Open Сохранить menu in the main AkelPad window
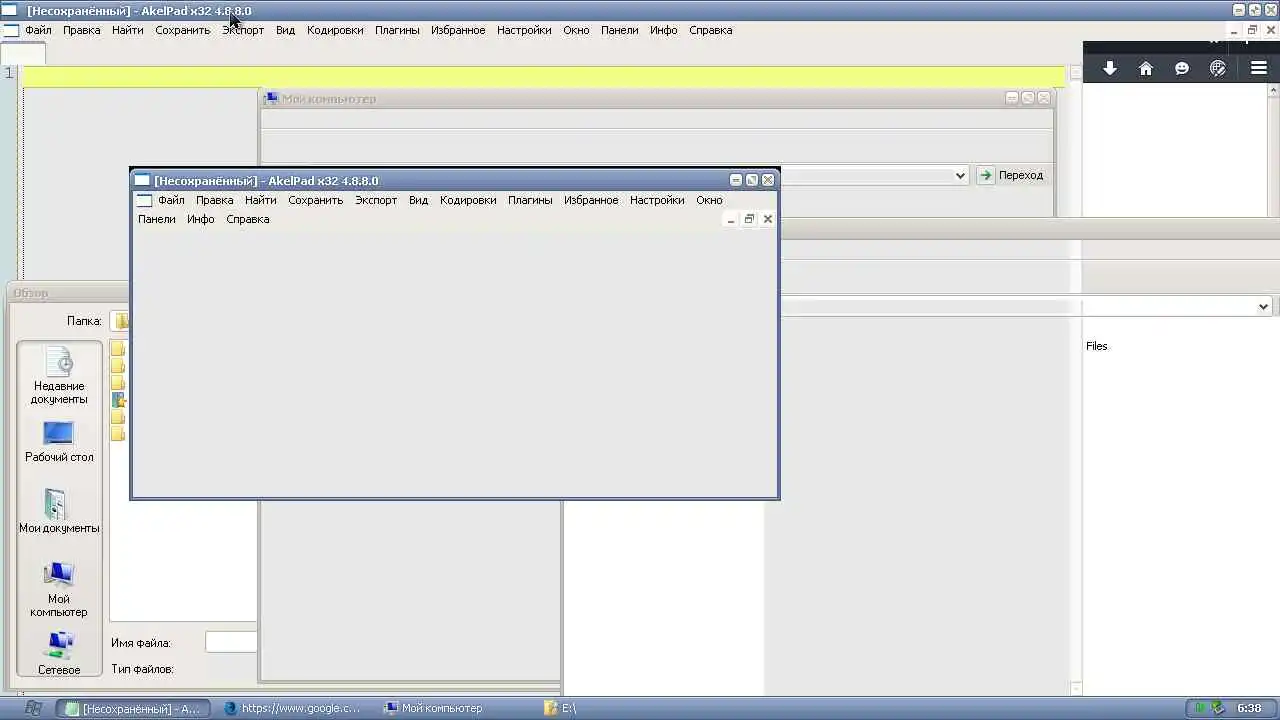Image resolution: width=1280 pixels, height=720 pixels. (183, 30)
